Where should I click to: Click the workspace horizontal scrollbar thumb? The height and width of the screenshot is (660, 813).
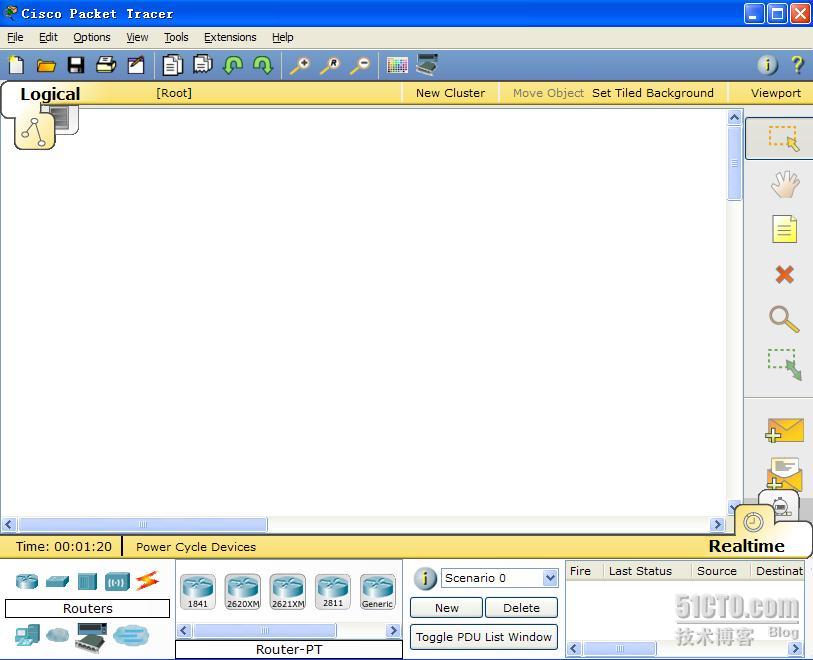pyautogui.click(x=143, y=524)
